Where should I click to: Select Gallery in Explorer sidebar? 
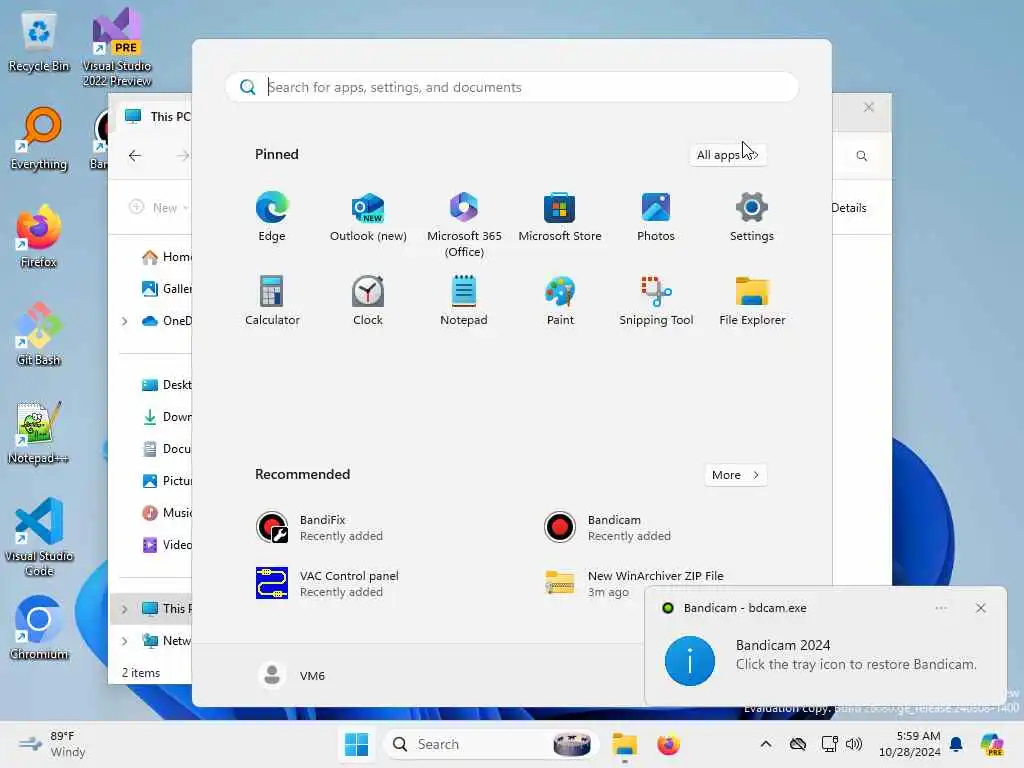(x=166, y=289)
